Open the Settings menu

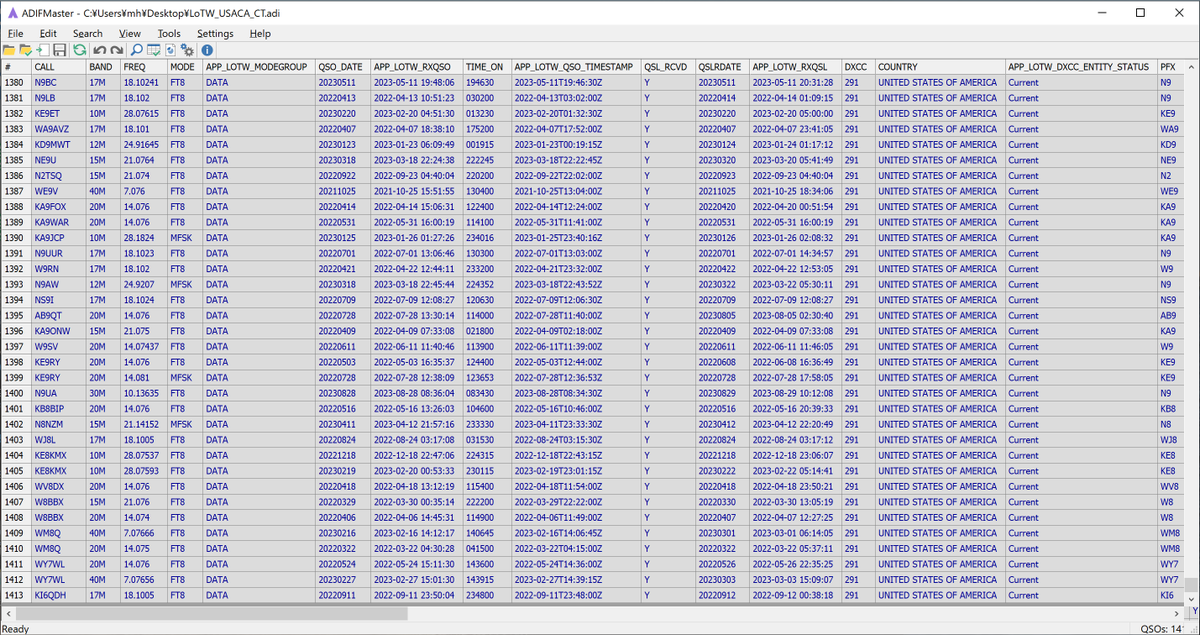(x=215, y=33)
